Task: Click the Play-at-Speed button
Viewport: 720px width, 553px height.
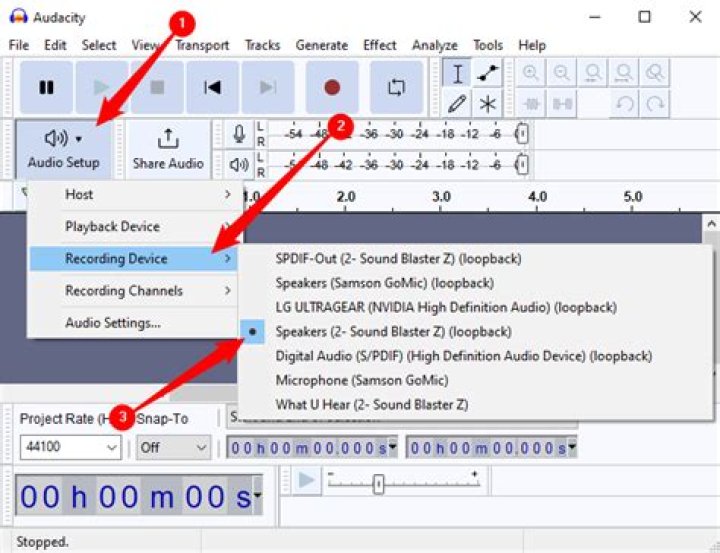Action: [306, 480]
